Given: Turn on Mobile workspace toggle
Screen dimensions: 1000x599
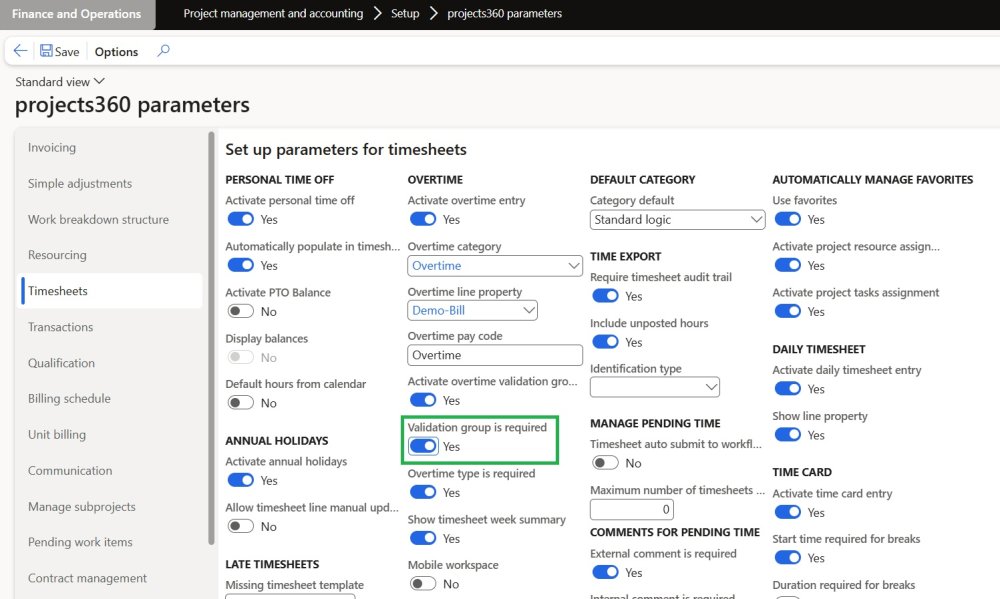Looking at the screenshot, I should pos(423,584).
